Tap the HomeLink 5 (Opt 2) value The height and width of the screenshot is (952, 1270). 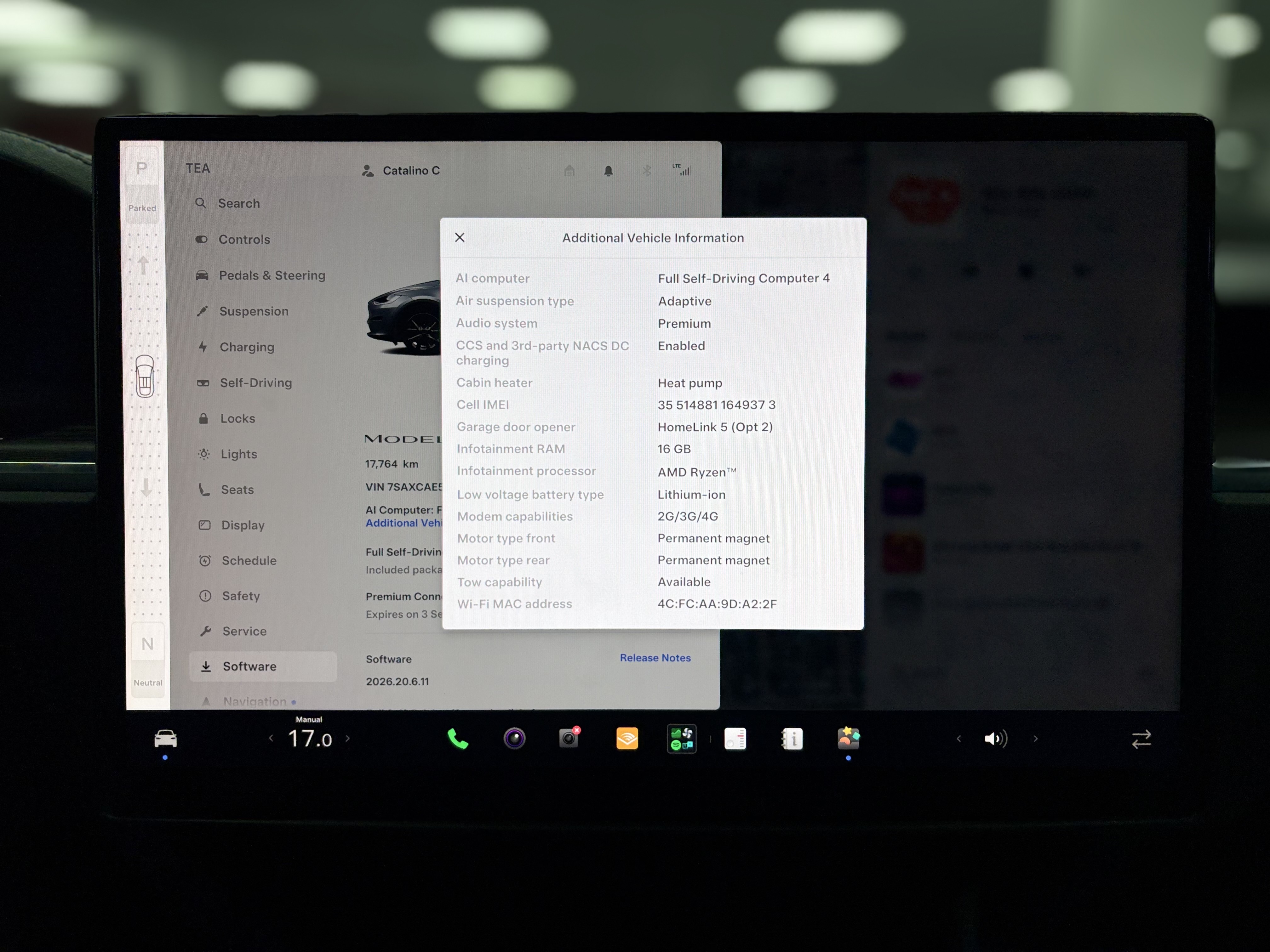(715, 427)
